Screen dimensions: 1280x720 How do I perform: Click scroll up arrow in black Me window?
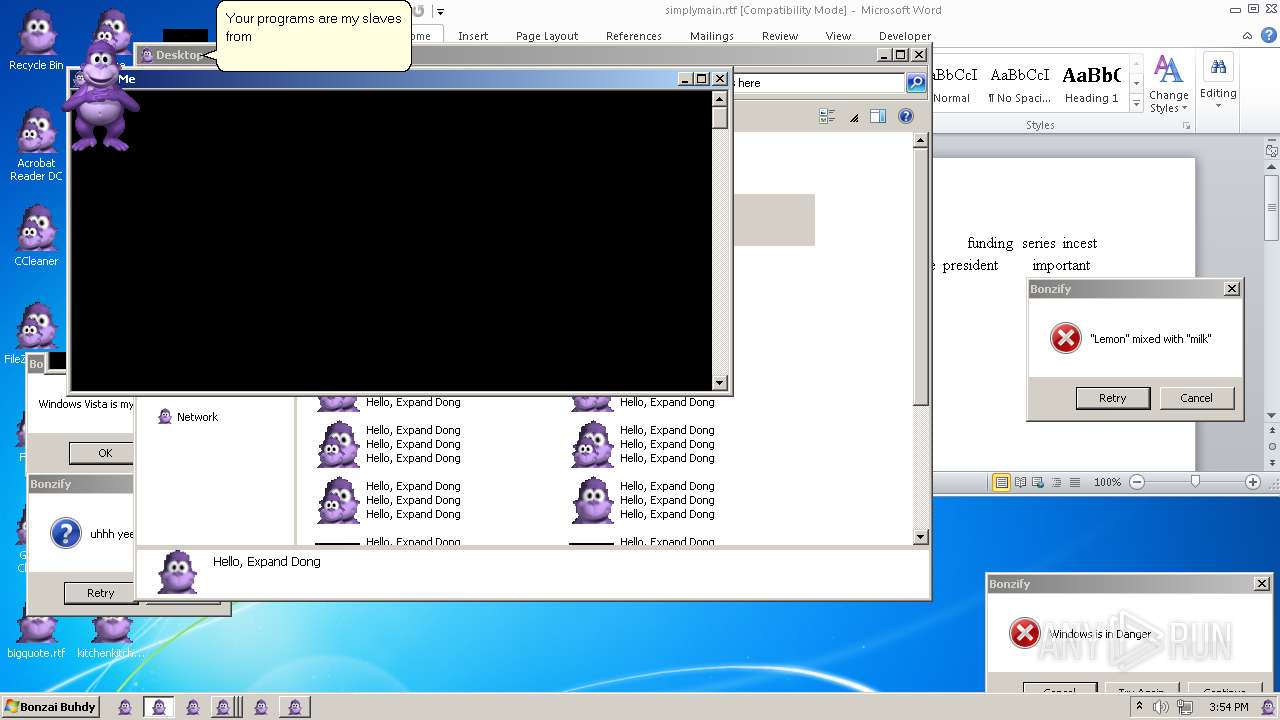click(719, 98)
